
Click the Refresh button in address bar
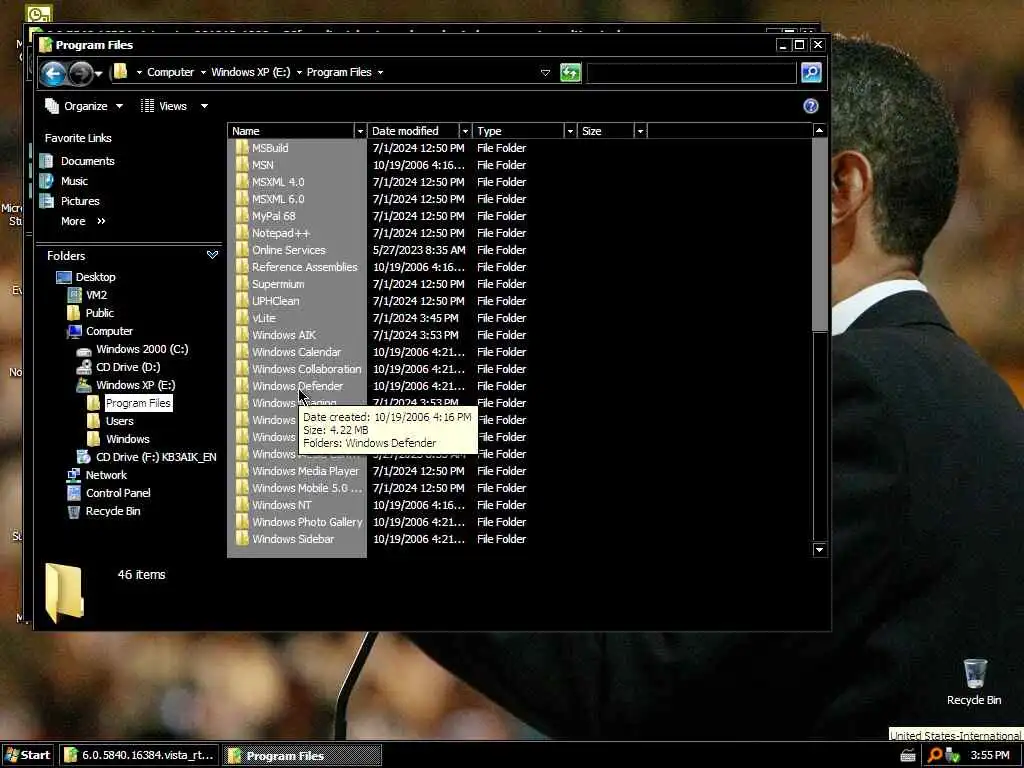(570, 72)
